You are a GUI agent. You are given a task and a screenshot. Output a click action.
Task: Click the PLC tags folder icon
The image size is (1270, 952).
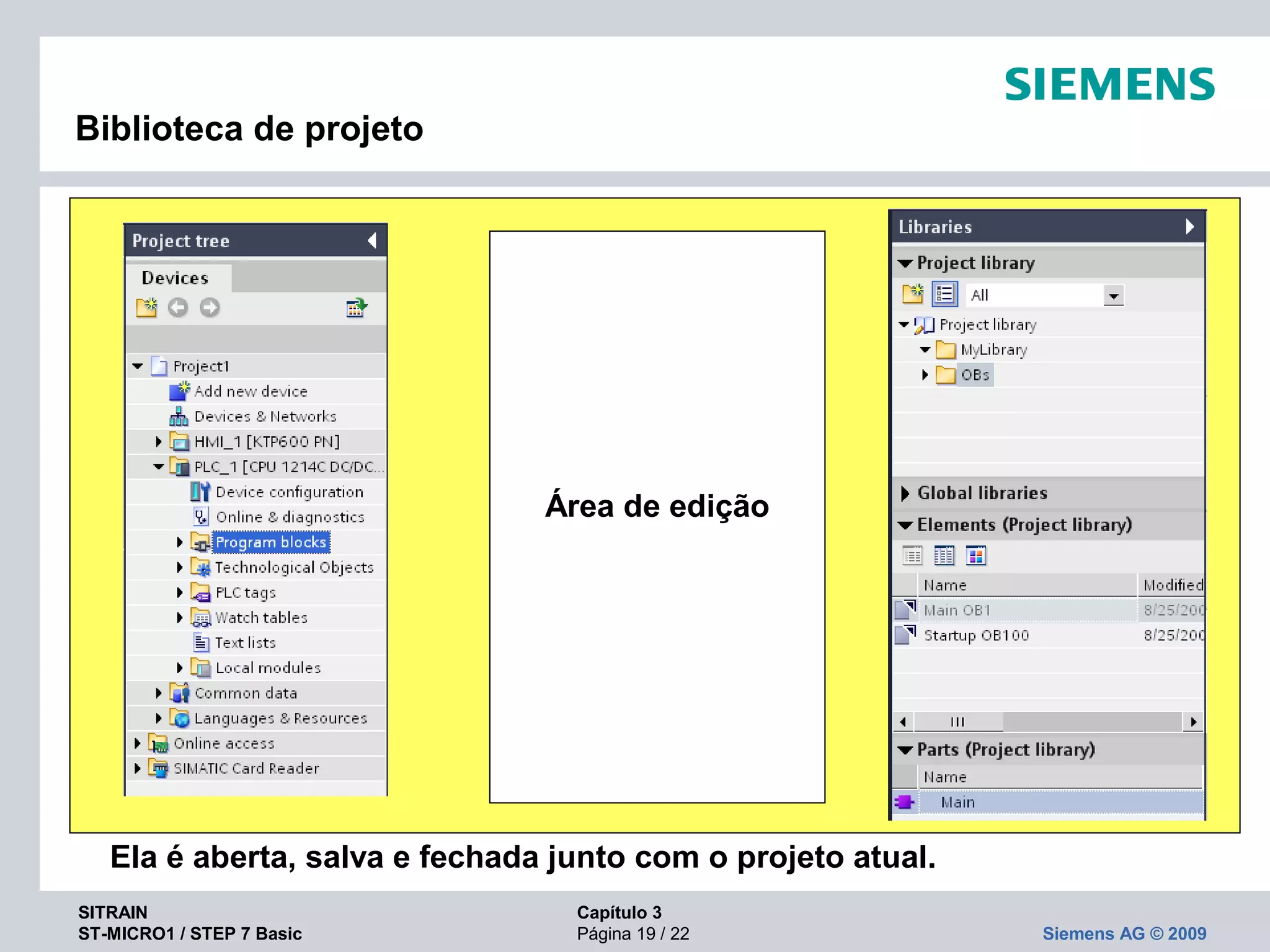[x=200, y=593]
